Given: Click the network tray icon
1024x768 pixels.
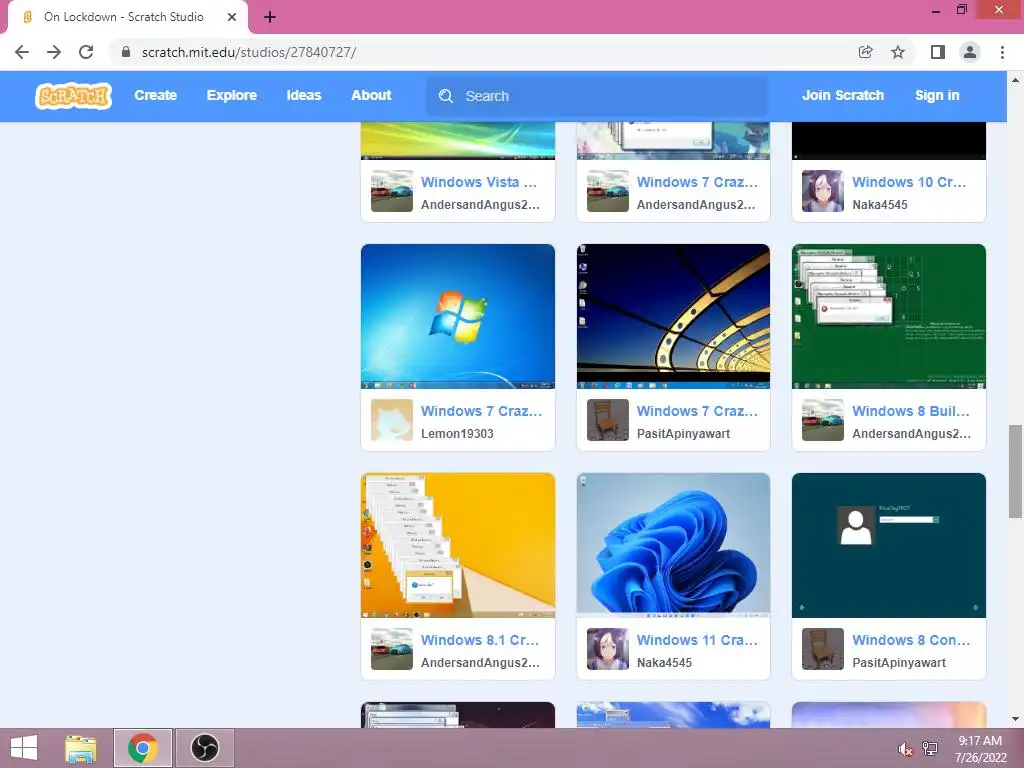Looking at the screenshot, I should tap(930, 749).
